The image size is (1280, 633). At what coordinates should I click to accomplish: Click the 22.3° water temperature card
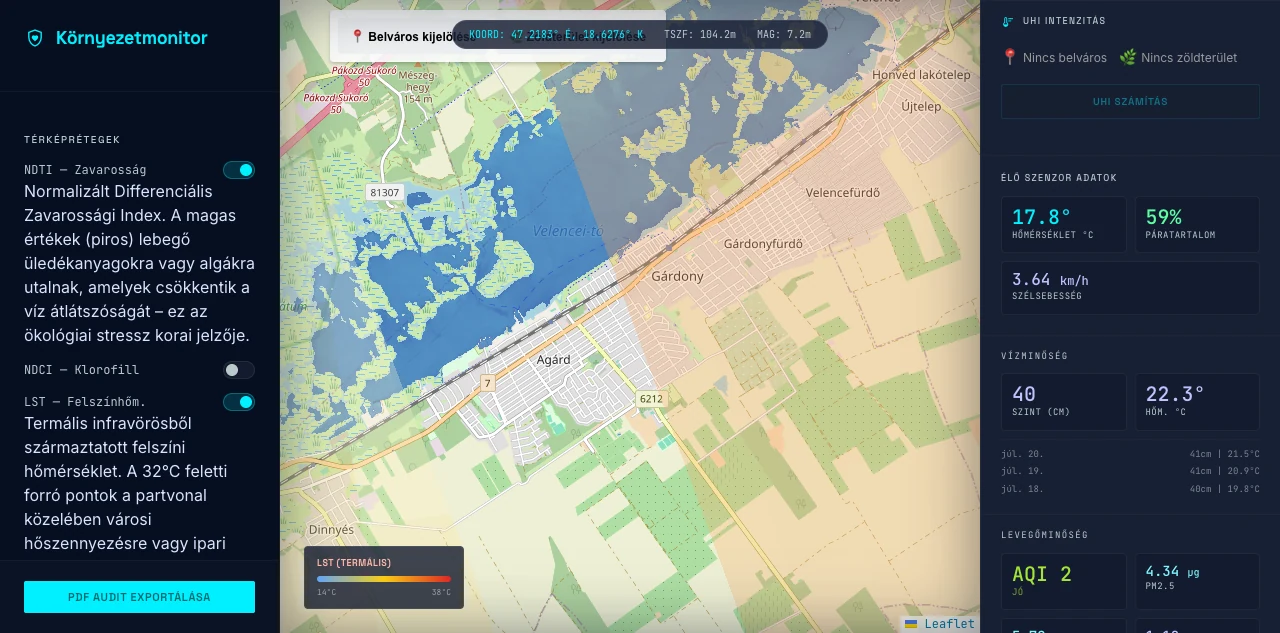(1197, 402)
